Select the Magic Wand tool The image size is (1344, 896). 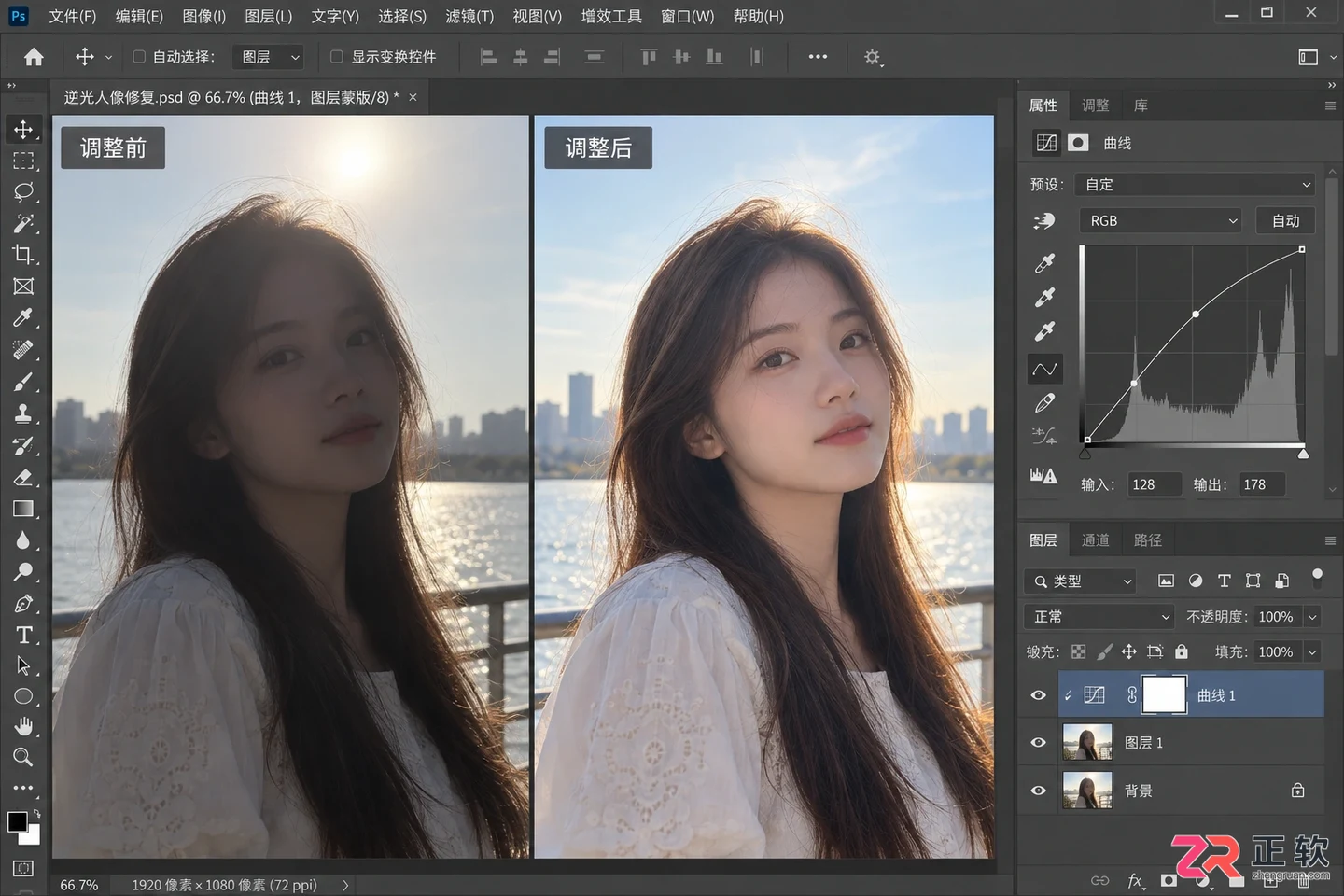tap(23, 223)
